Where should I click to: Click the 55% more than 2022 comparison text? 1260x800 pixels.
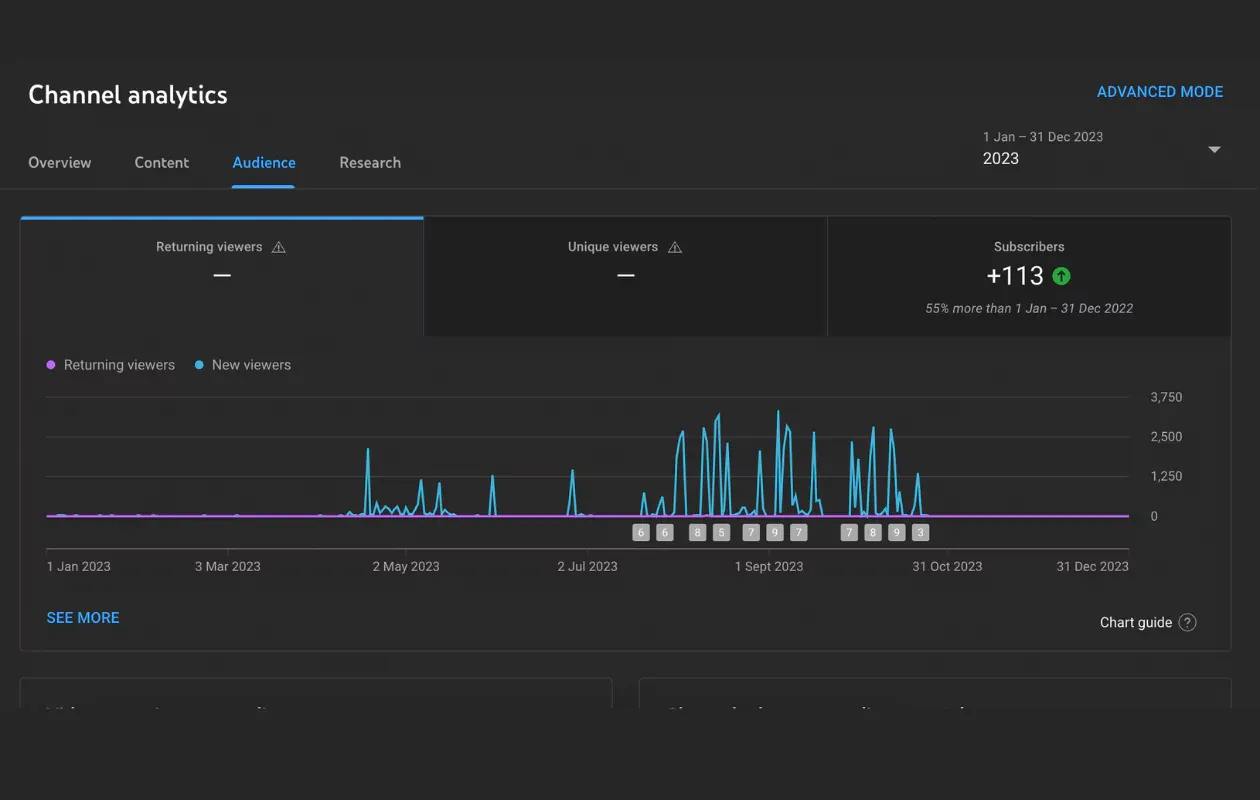coord(1029,309)
